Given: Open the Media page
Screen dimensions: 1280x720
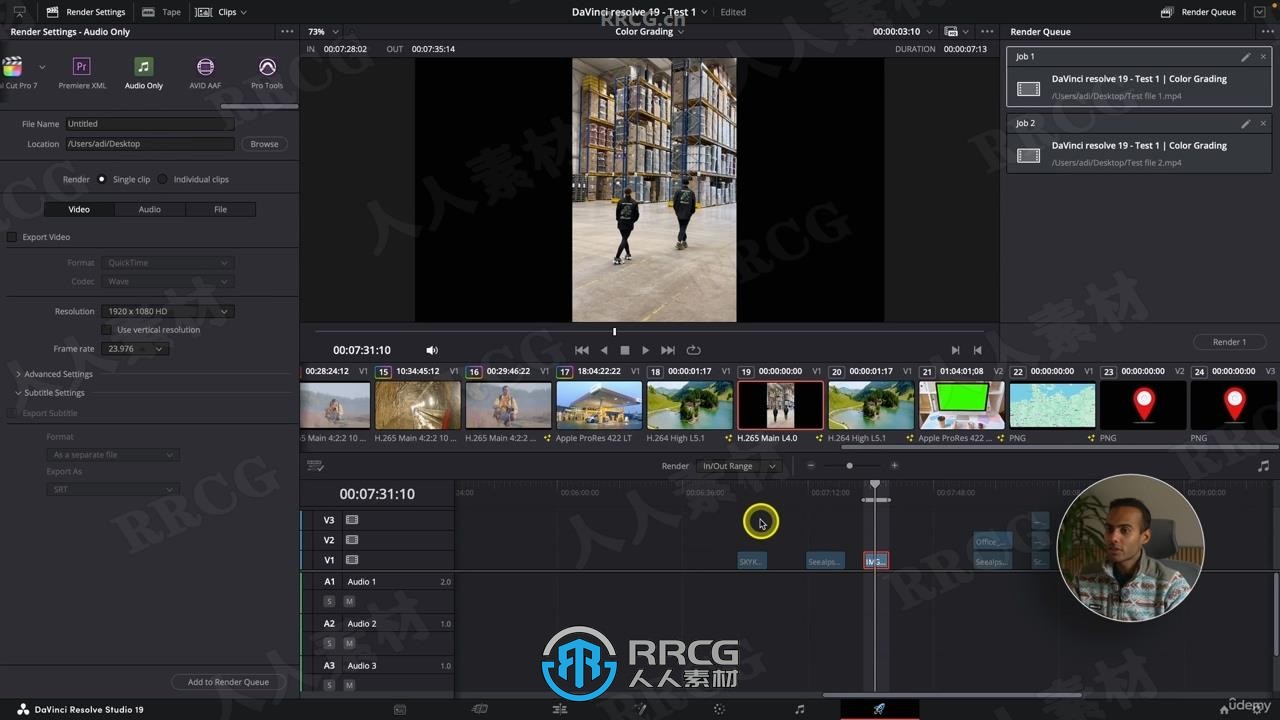Looking at the screenshot, I should [x=400, y=709].
